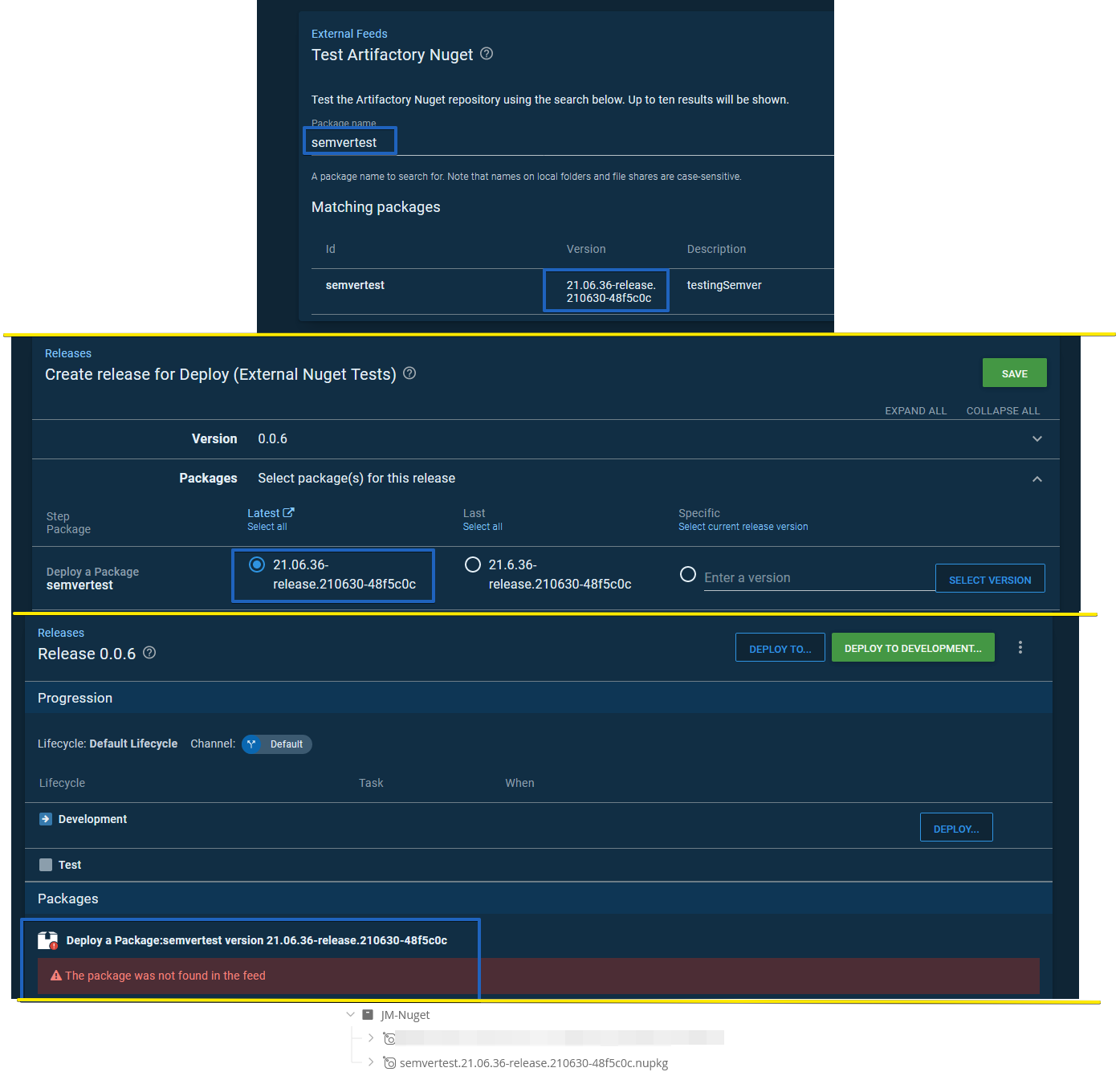The height and width of the screenshot is (1080, 1120).
Task: Click the help icon beside Release 0.0.6
Action: [149, 653]
